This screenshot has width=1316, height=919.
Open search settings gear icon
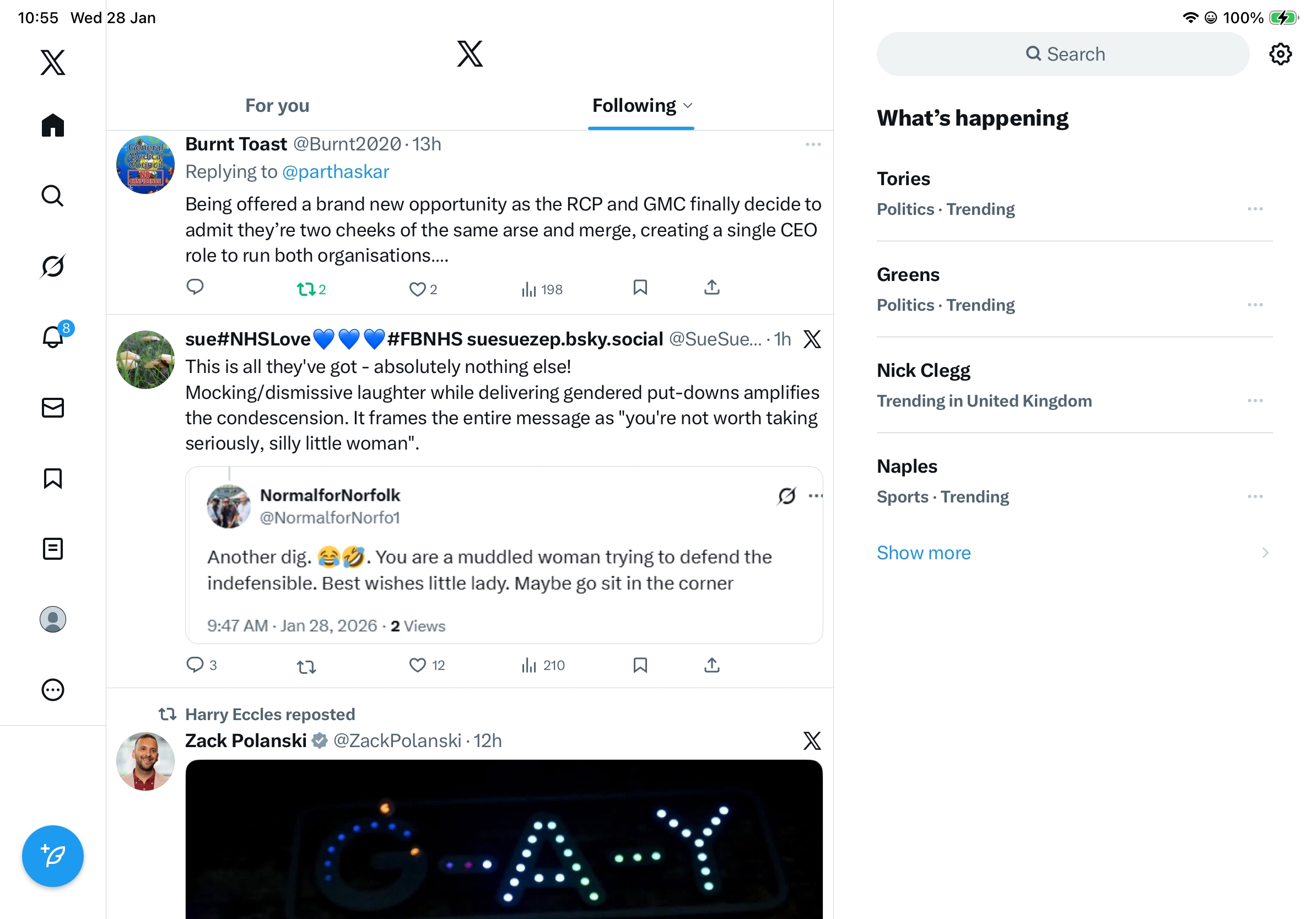(x=1280, y=55)
